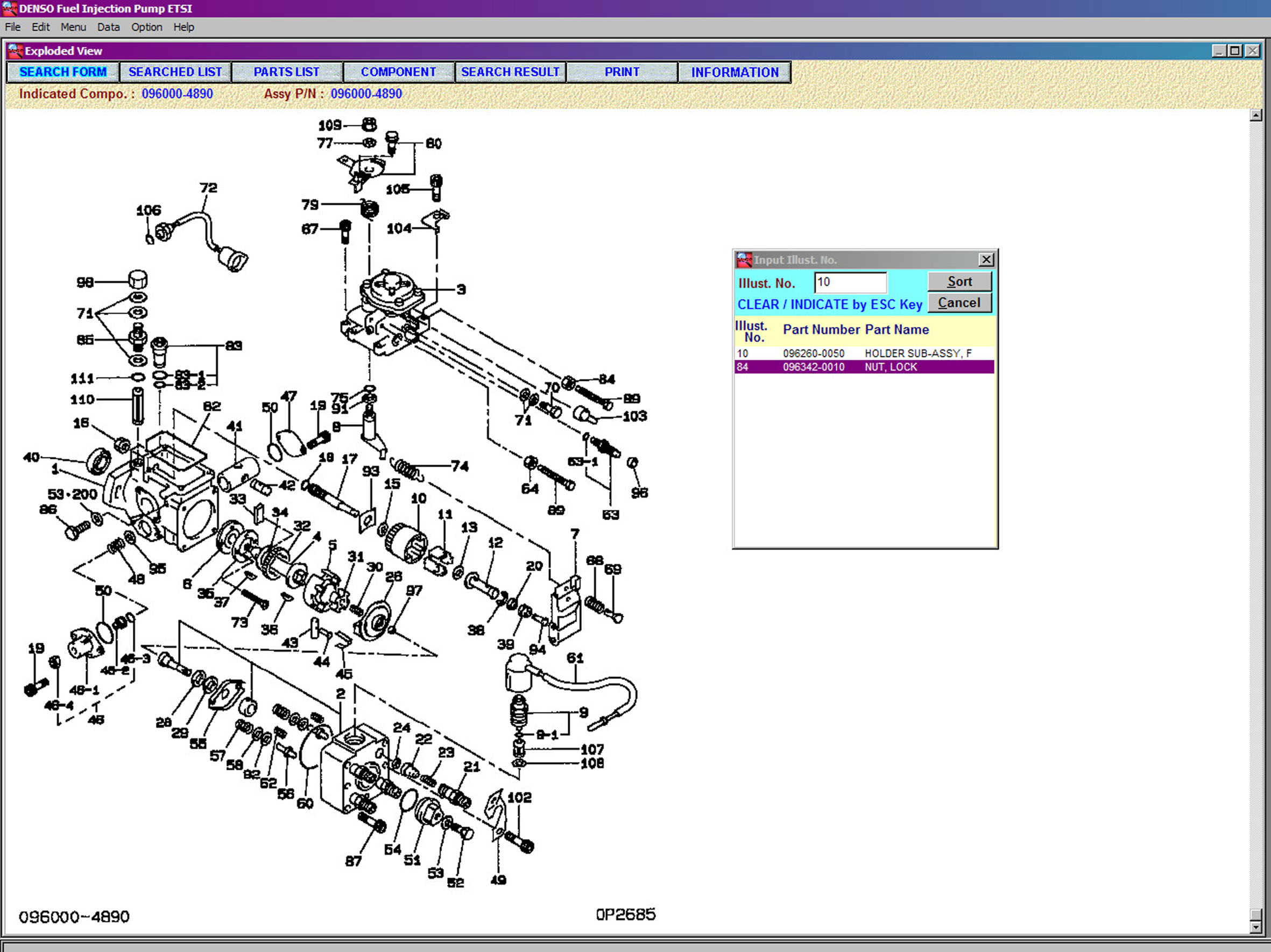Open the SEARCHED LIST view
Viewport: 1271px width, 952px height.
click(175, 72)
